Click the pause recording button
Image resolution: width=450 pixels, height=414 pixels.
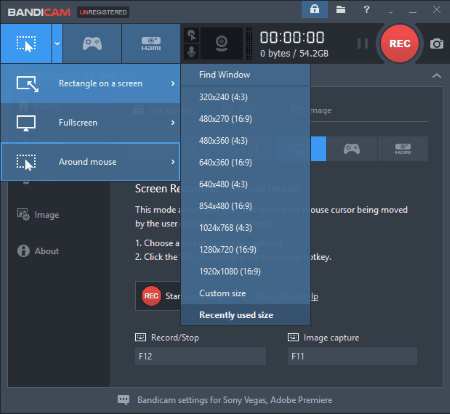point(363,44)
